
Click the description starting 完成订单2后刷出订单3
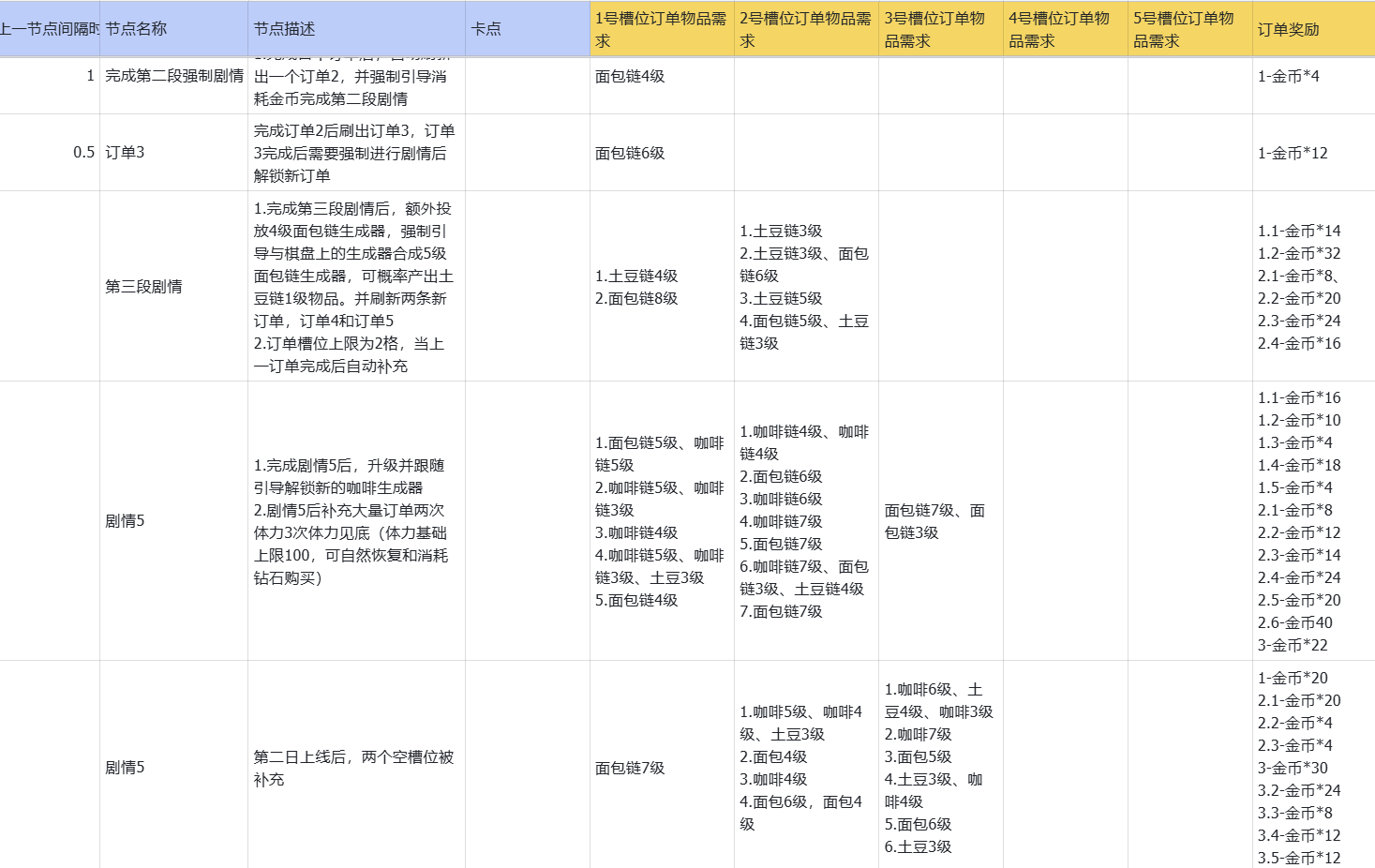pos(356,153)
